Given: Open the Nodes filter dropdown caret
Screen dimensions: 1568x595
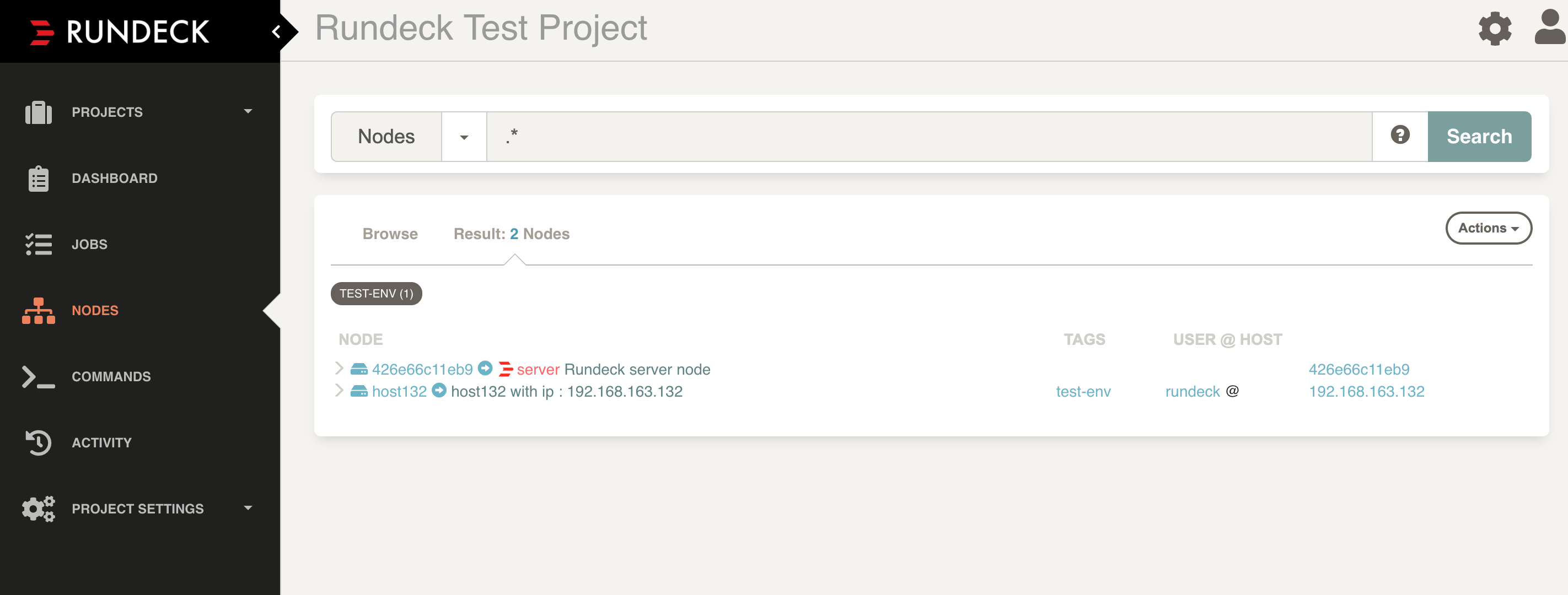Looking at the screenshot, I should click(464, 137).
